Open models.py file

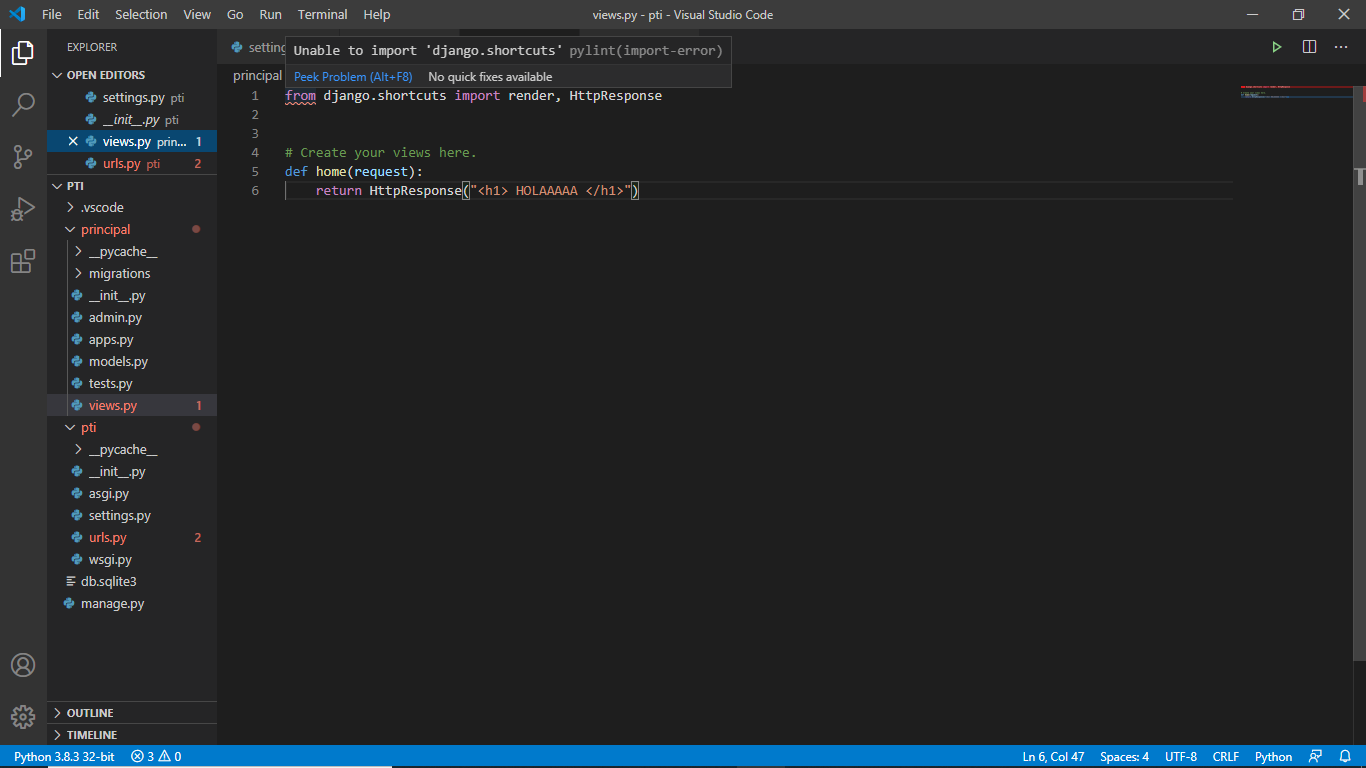(x=132, y=361)
